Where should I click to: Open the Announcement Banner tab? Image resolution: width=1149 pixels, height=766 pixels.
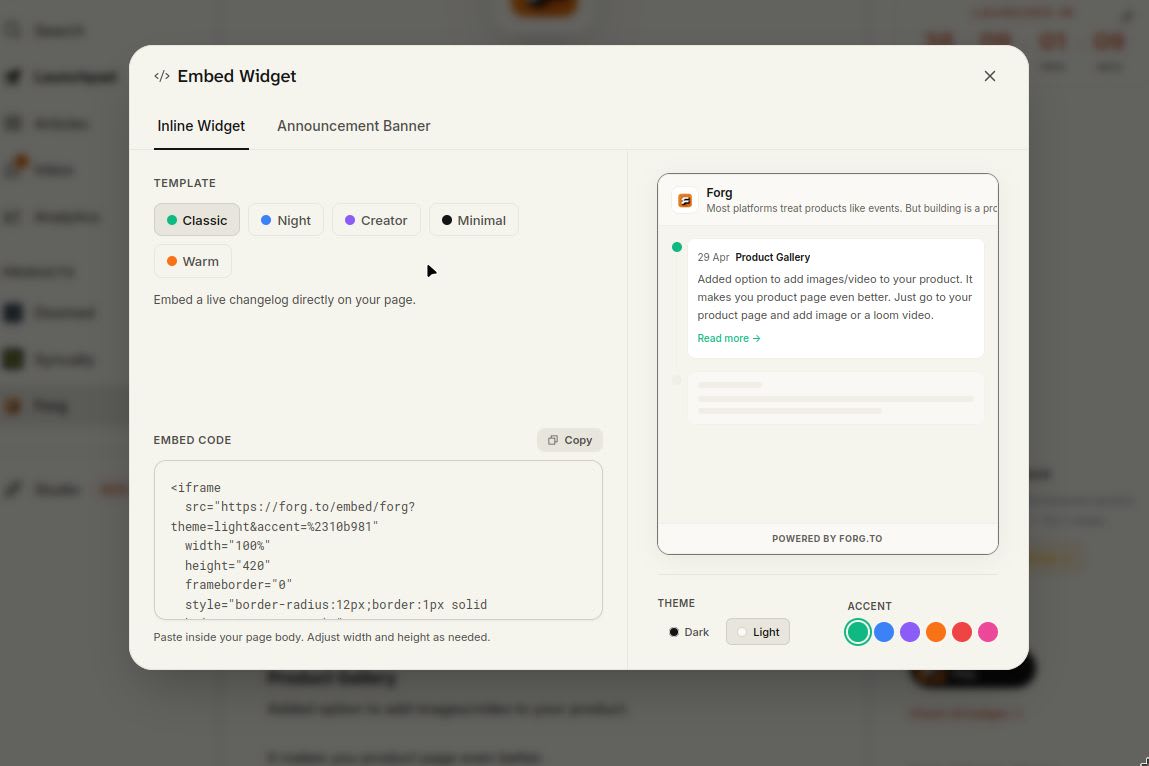(x=353, y=126)
